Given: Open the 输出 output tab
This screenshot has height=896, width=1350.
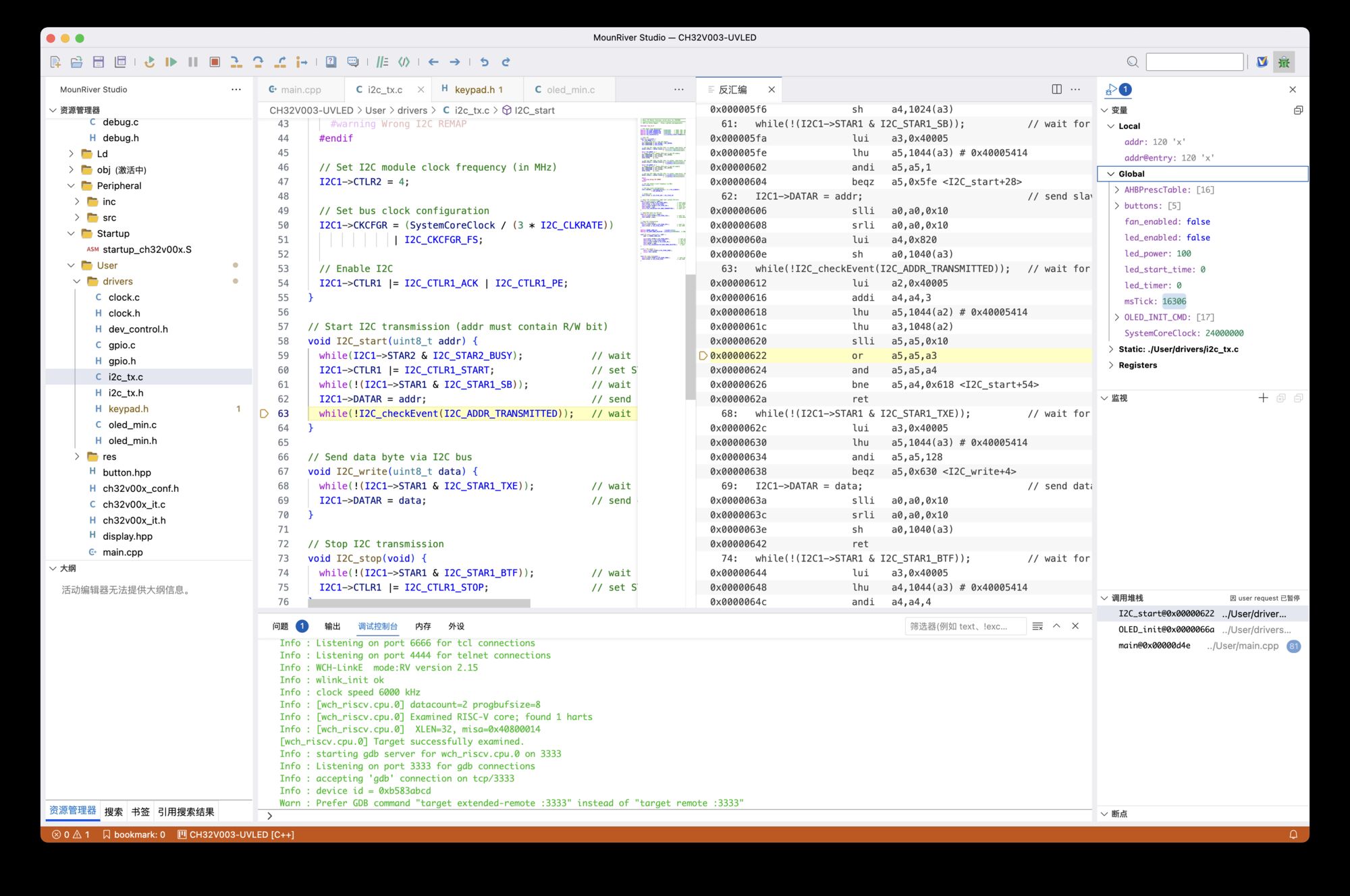Looking at the screenshot, I should click(x=332, y=626).
